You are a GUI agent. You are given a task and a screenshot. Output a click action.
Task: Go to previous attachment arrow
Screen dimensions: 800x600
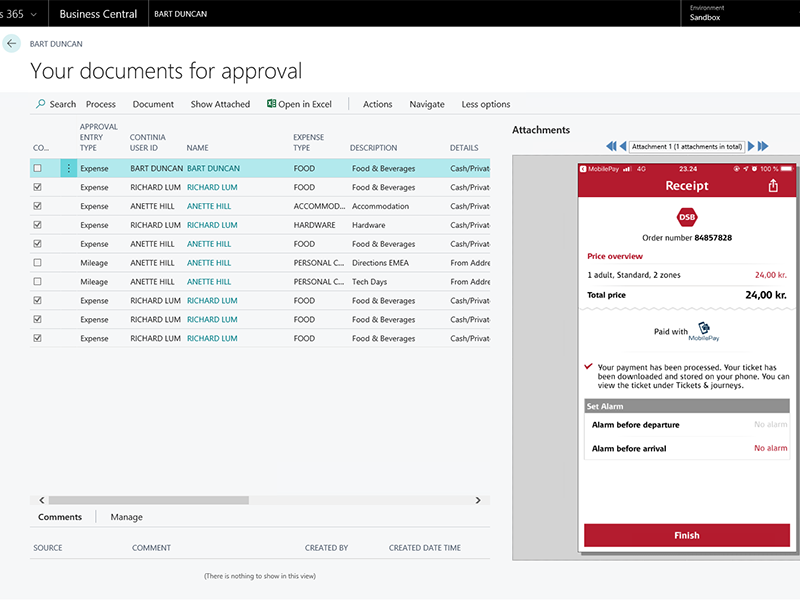pos(623,146)
